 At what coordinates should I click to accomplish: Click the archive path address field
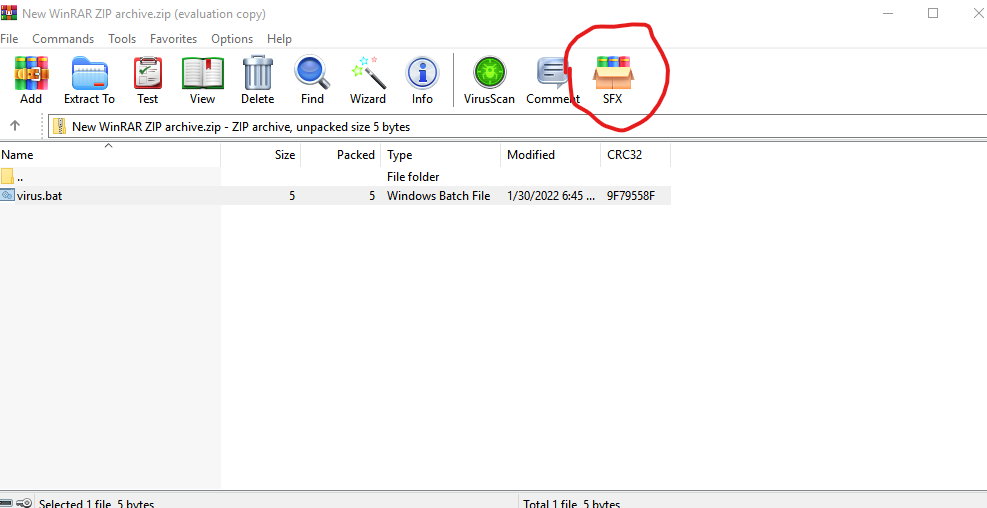tap(517, 127)
